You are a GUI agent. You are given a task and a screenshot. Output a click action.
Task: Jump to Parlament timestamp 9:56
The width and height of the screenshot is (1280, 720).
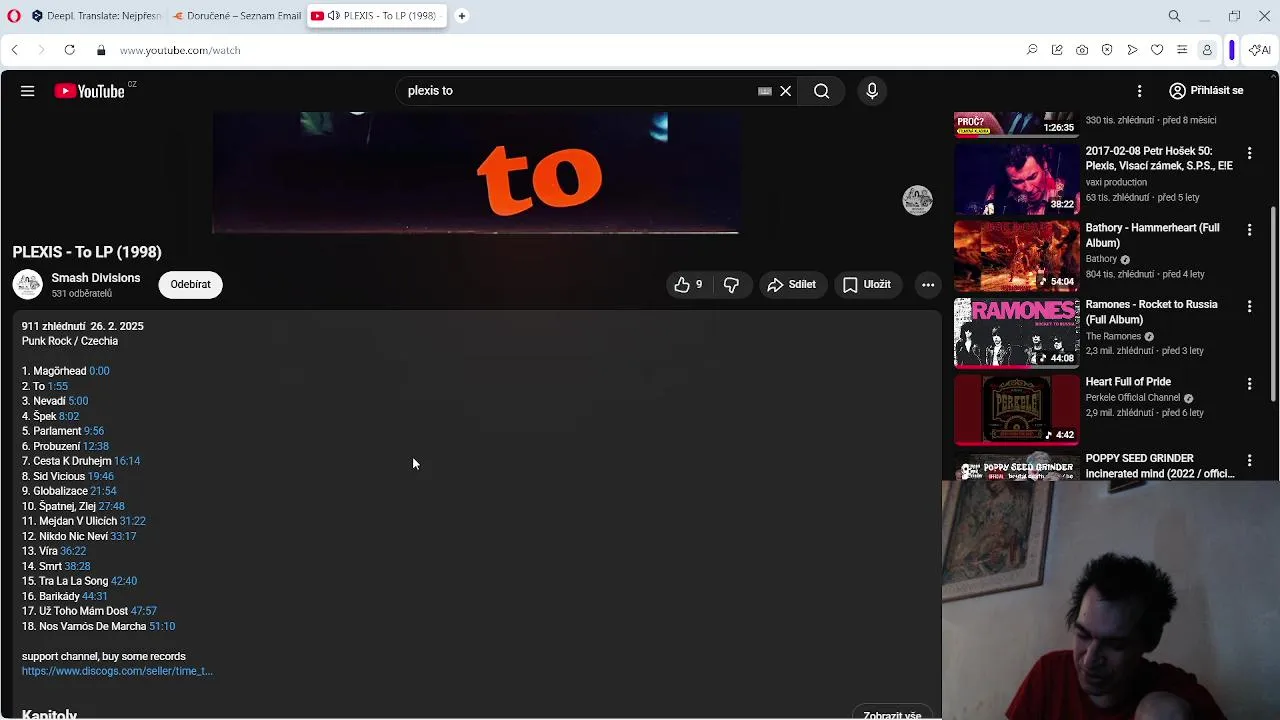94,431
